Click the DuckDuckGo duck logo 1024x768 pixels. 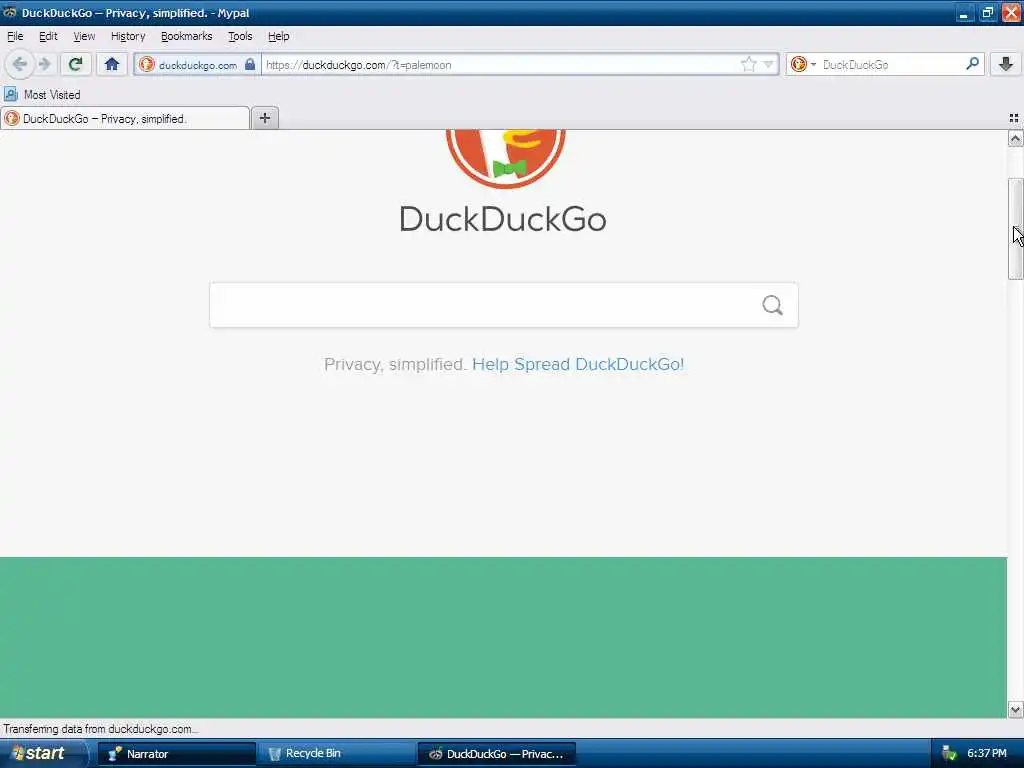click(x=505, y=159)
